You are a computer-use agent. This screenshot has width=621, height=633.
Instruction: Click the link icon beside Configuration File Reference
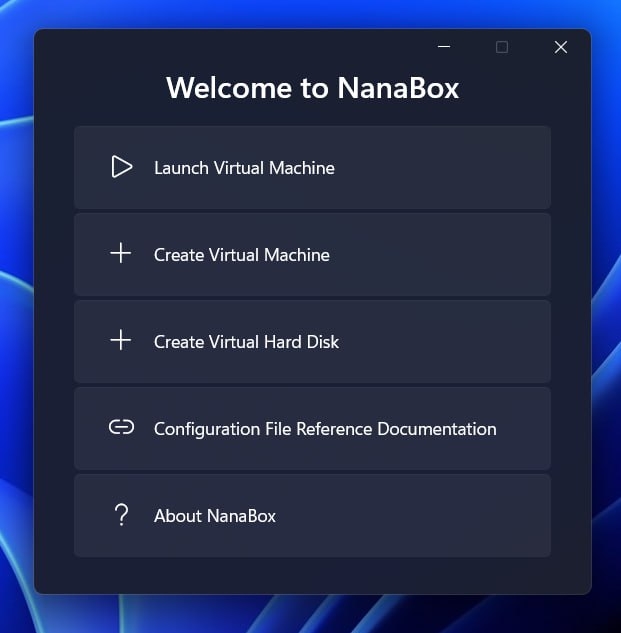tap(121, 427)
